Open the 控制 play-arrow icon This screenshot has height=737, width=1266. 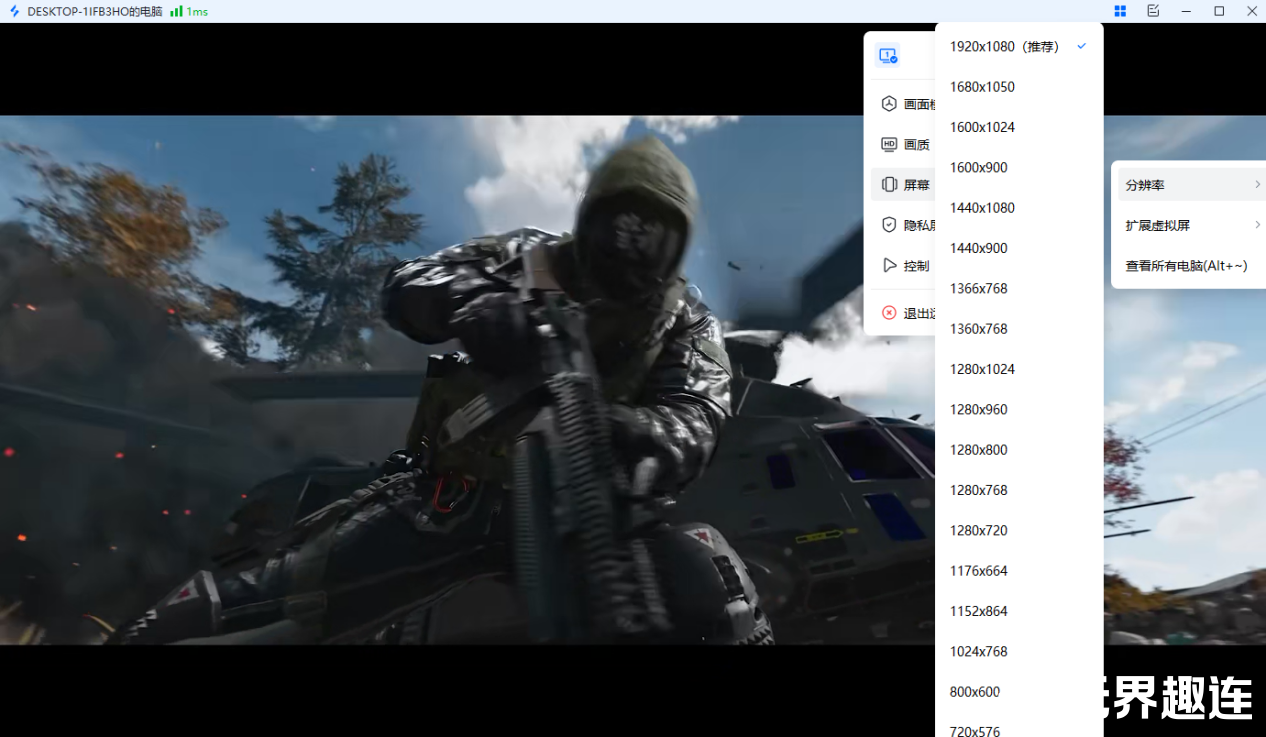click(x=888, y=265)
